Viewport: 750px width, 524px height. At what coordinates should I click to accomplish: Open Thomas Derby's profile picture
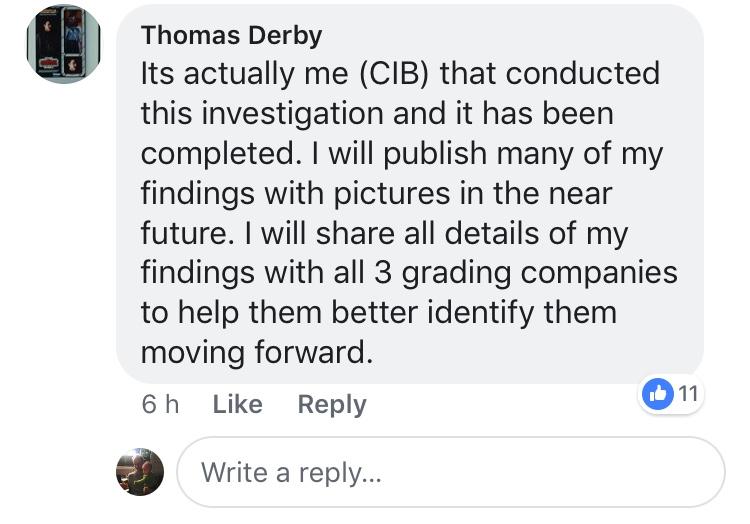[63, 44]
